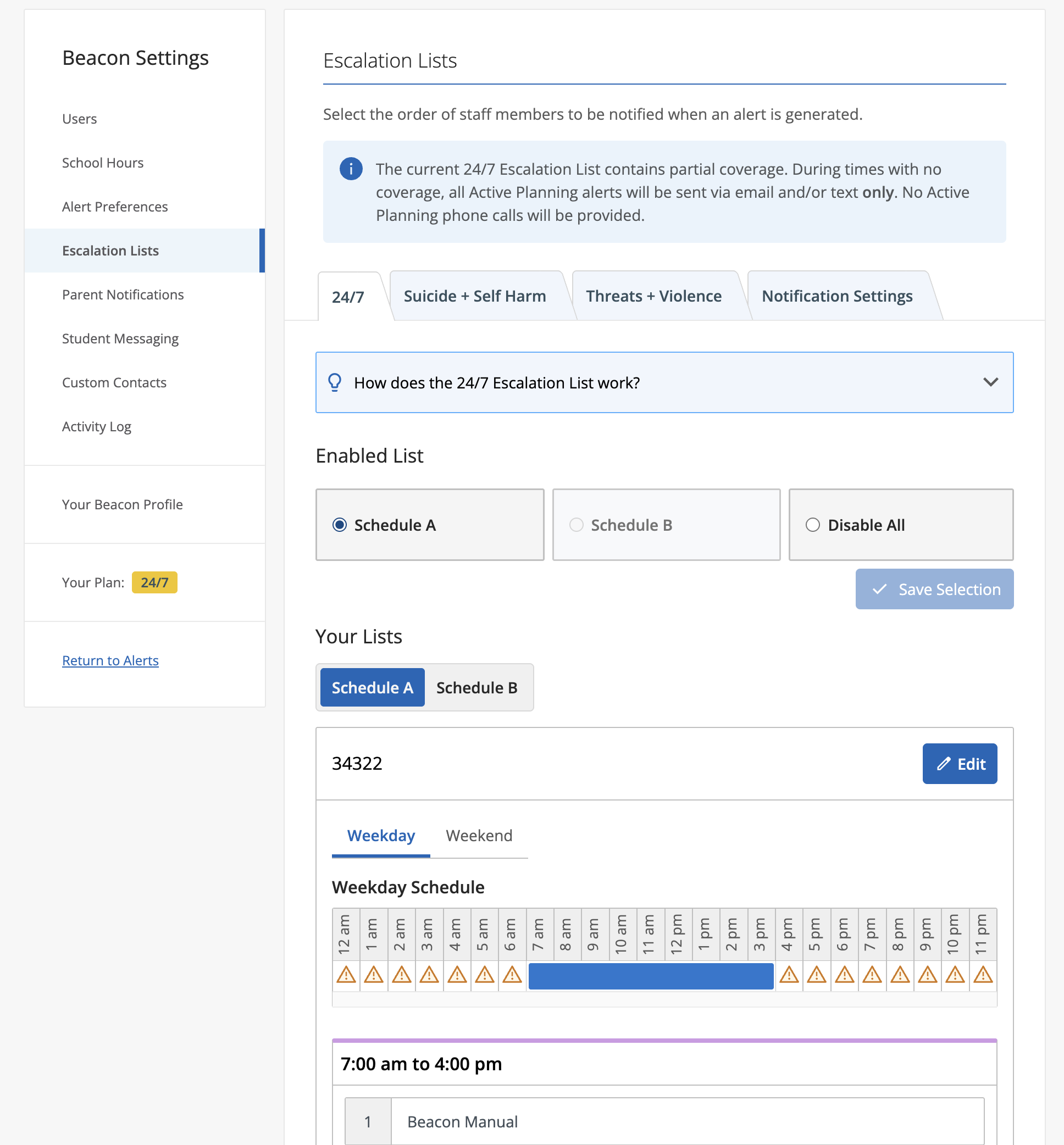The width and height of the screenshot is (1064, 1145).
Task: Click the warning icon under 3 am
Action: click(429, 975)
